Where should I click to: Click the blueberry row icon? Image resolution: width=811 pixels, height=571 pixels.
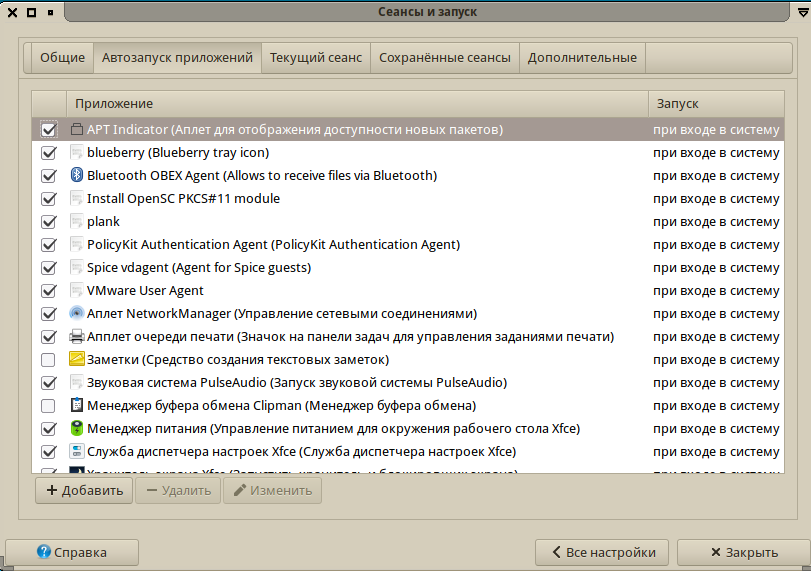click(x=77, y=153)
